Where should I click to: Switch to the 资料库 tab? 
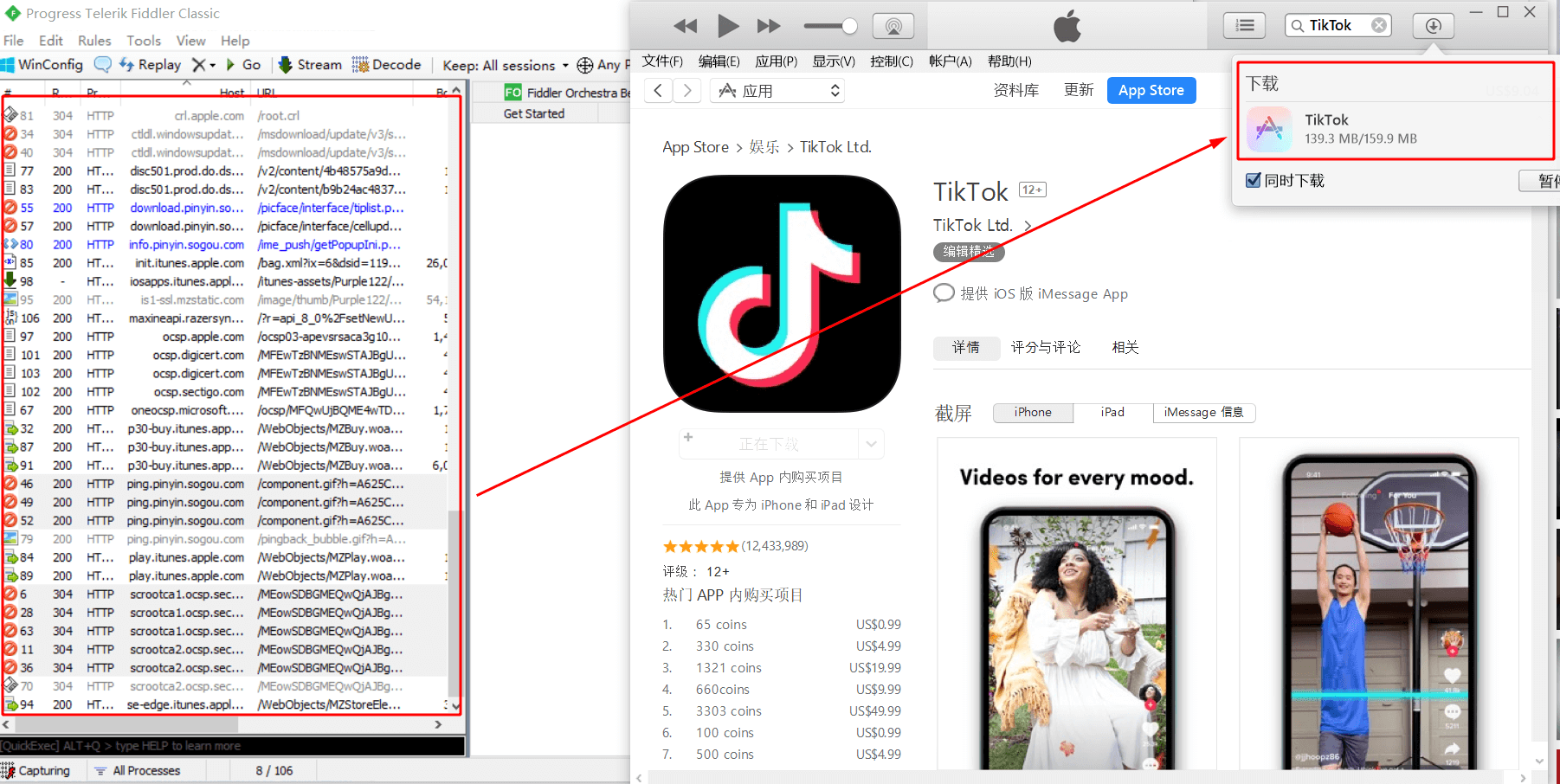click(x=1016, y=90)
